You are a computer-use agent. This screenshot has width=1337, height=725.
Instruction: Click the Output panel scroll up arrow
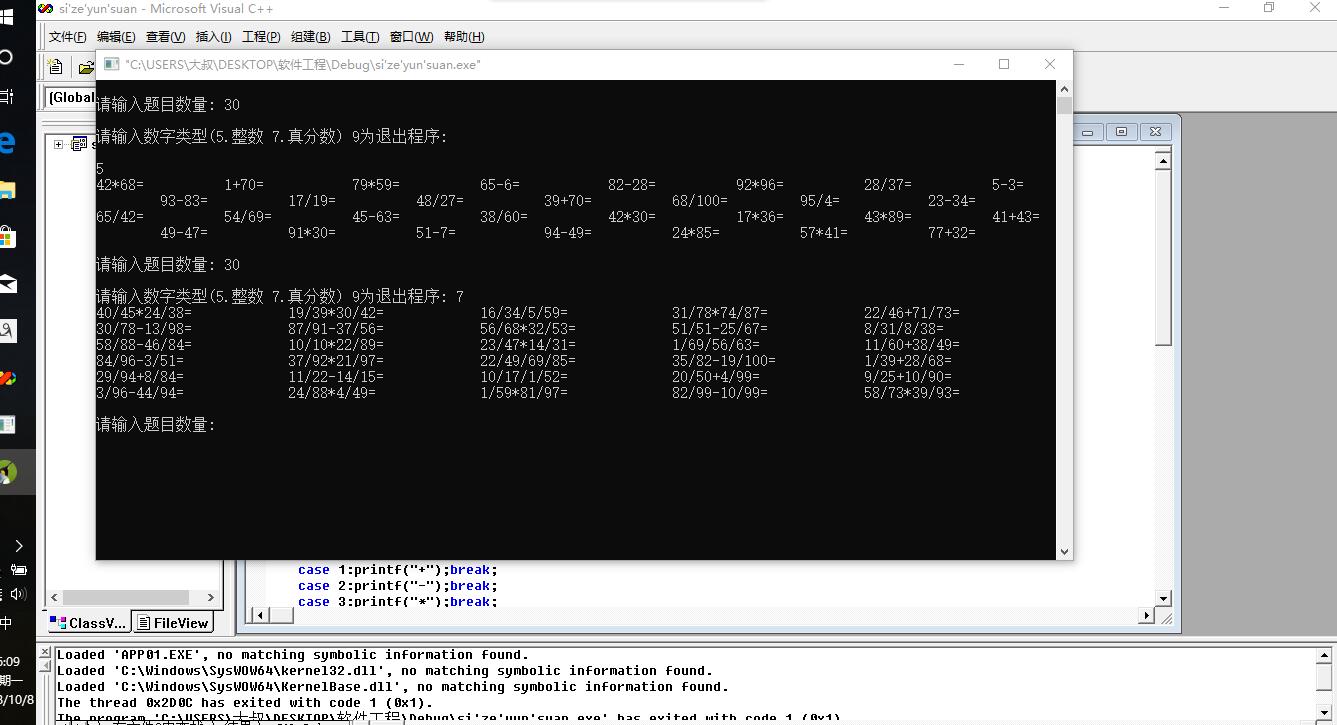coord(1324,656)
